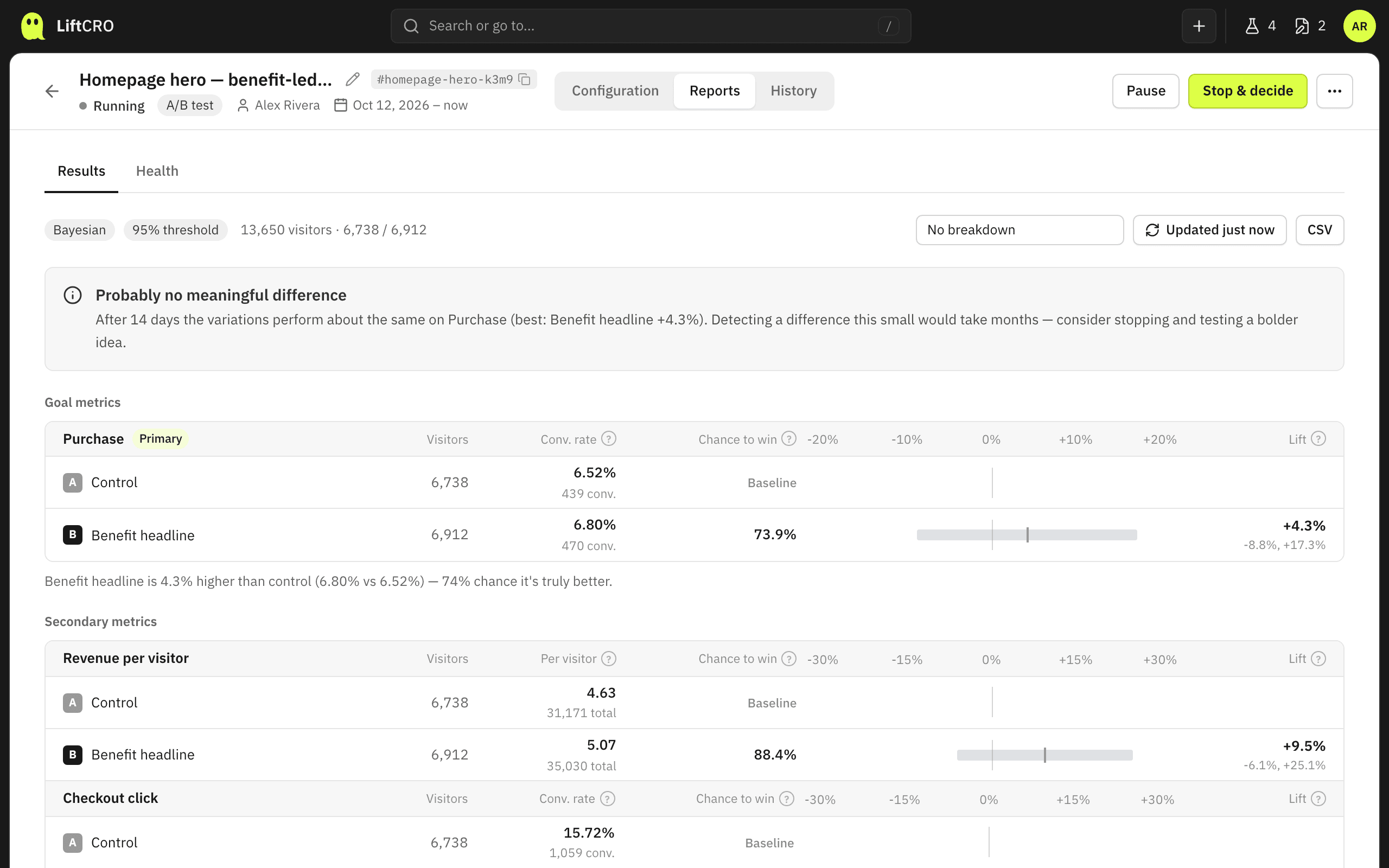The image size is (1389, 868).
Task: Refresh via Updated just now button
Action: coord(1210,230)
